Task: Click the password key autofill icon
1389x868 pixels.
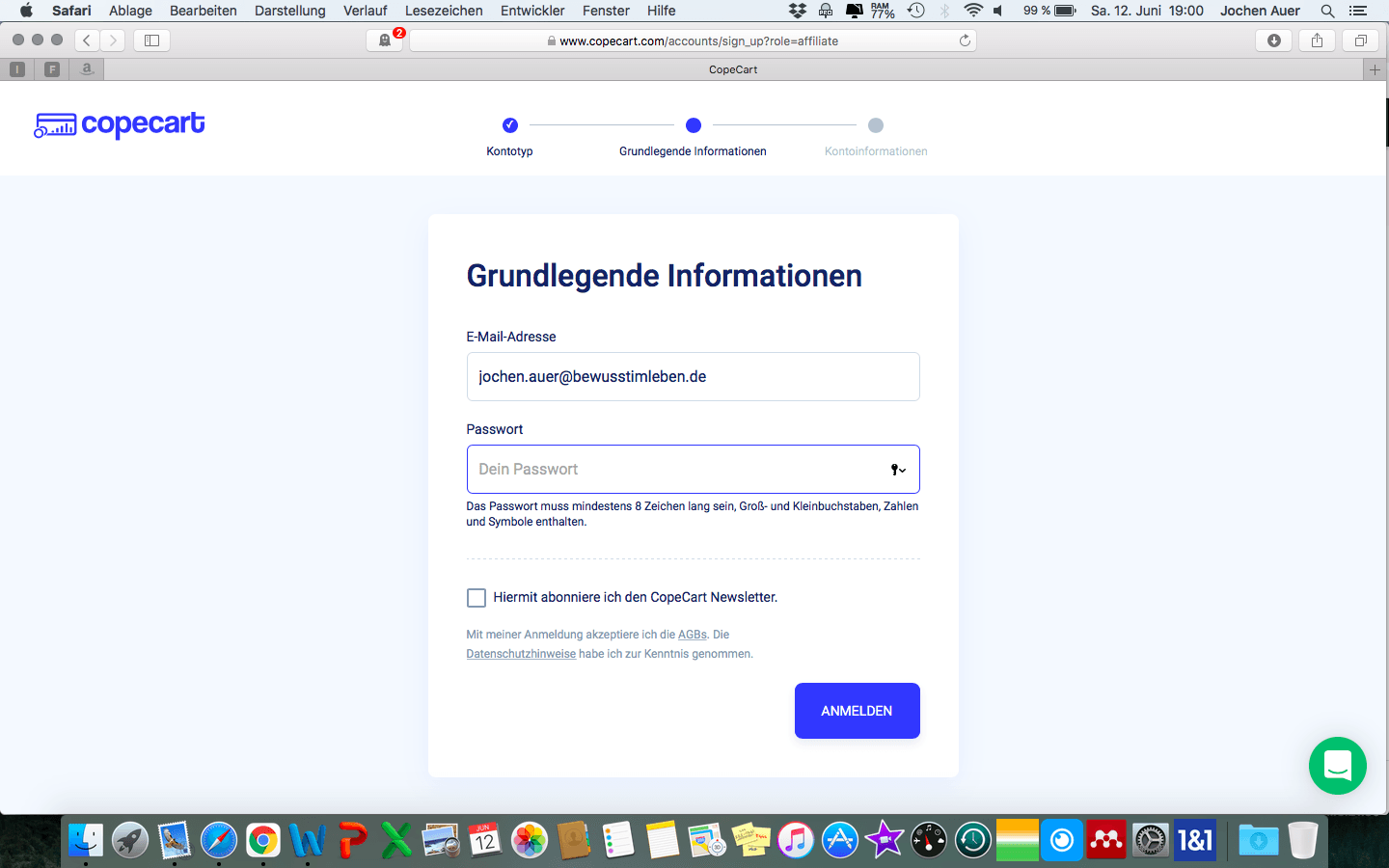Action: click(x=898, y=470)
